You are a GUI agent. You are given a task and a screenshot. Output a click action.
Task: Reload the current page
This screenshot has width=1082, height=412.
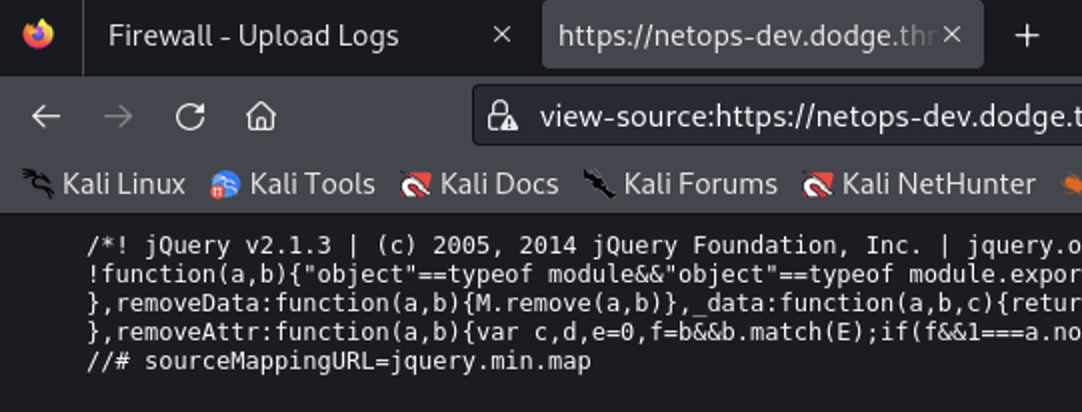pos(190,117)
